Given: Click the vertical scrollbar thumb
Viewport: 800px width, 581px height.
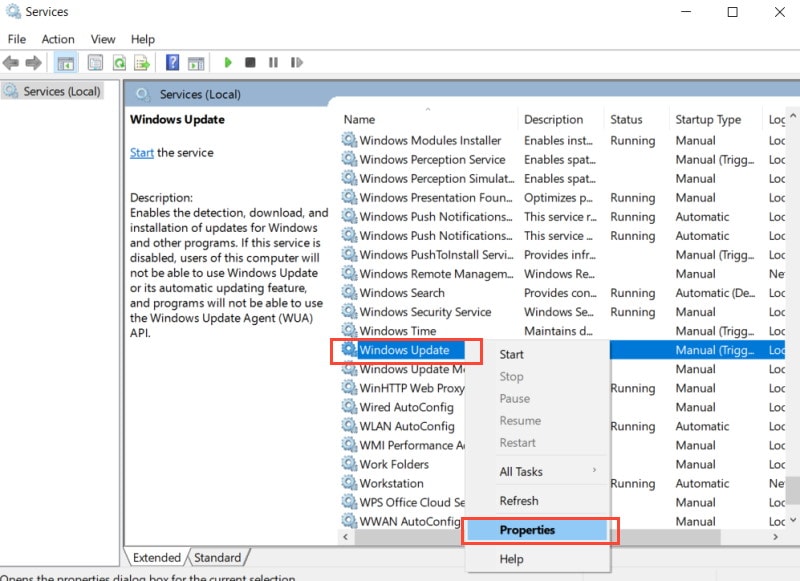Looking at the screenshot, I should coord(793,490).
